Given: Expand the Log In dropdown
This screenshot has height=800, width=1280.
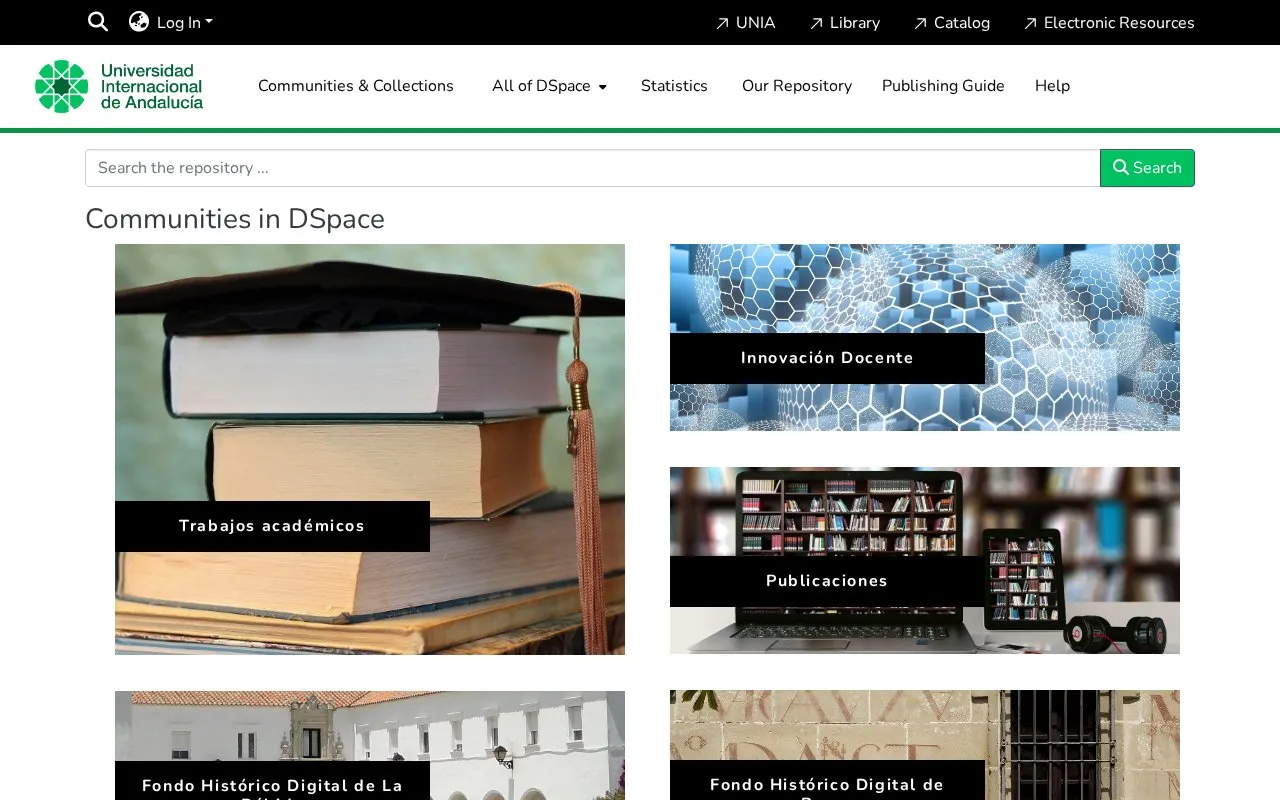Looking at the screenshot, I should [x=185, y=23].
